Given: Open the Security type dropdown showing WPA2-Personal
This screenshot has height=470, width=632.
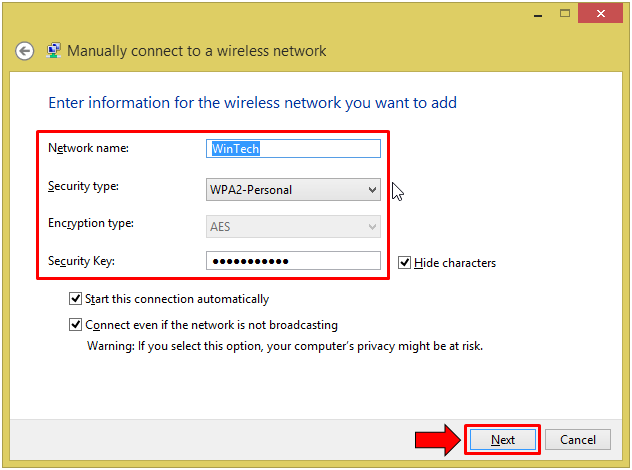Looking at the screenshot, I should pos(293,190).
